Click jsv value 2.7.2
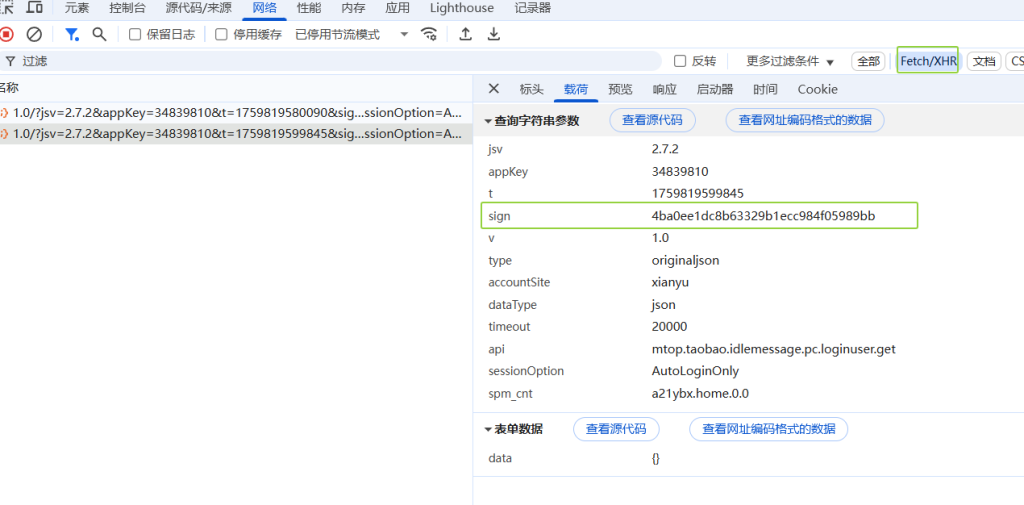This screenshot has height=505, width=1024. click(x=665, y=149)
